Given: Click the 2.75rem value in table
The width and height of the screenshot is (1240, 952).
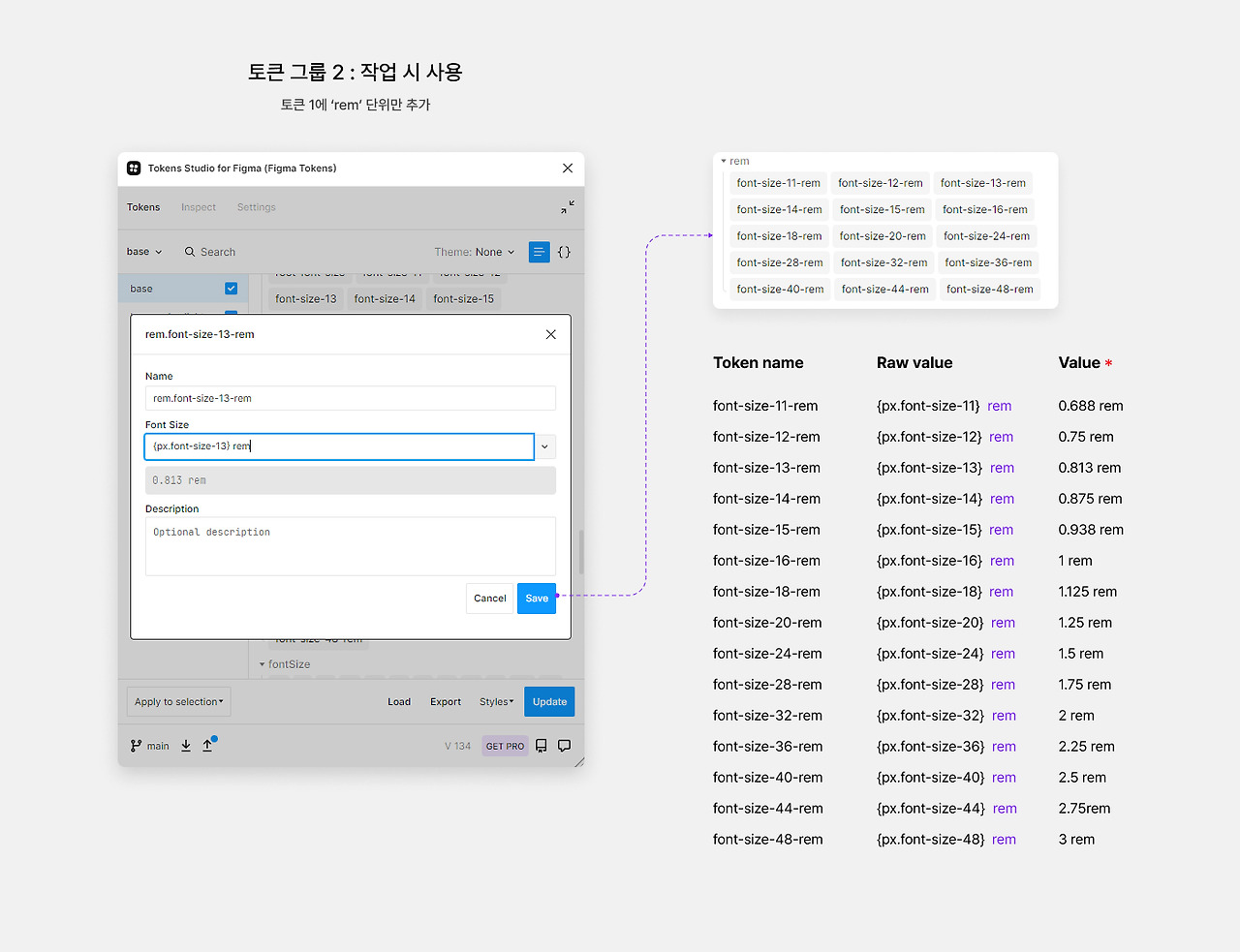Looking at the screenshot, I should 1085,809.
